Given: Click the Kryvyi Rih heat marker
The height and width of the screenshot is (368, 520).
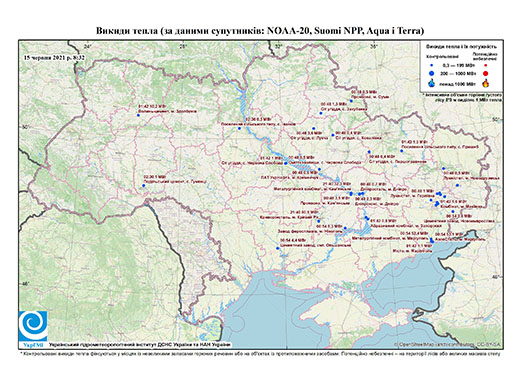Looking at the screenshot, I should (319, 221).
